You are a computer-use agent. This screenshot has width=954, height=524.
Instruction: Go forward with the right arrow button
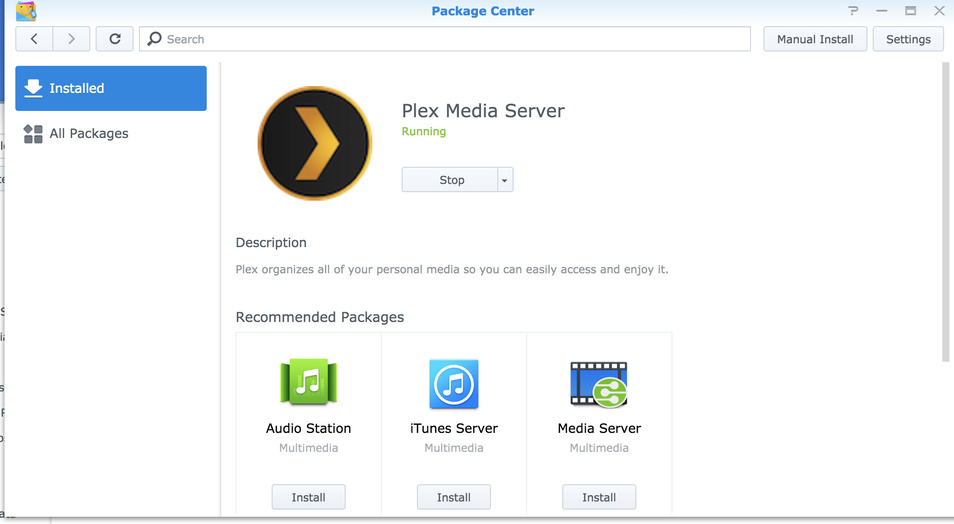[71, 39]
